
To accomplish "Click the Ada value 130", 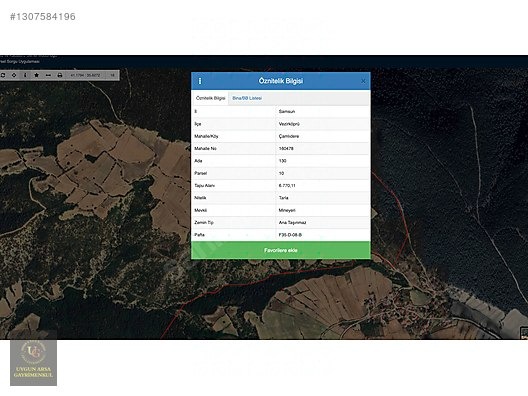I will pyautogui.click(x=283, y=161).
